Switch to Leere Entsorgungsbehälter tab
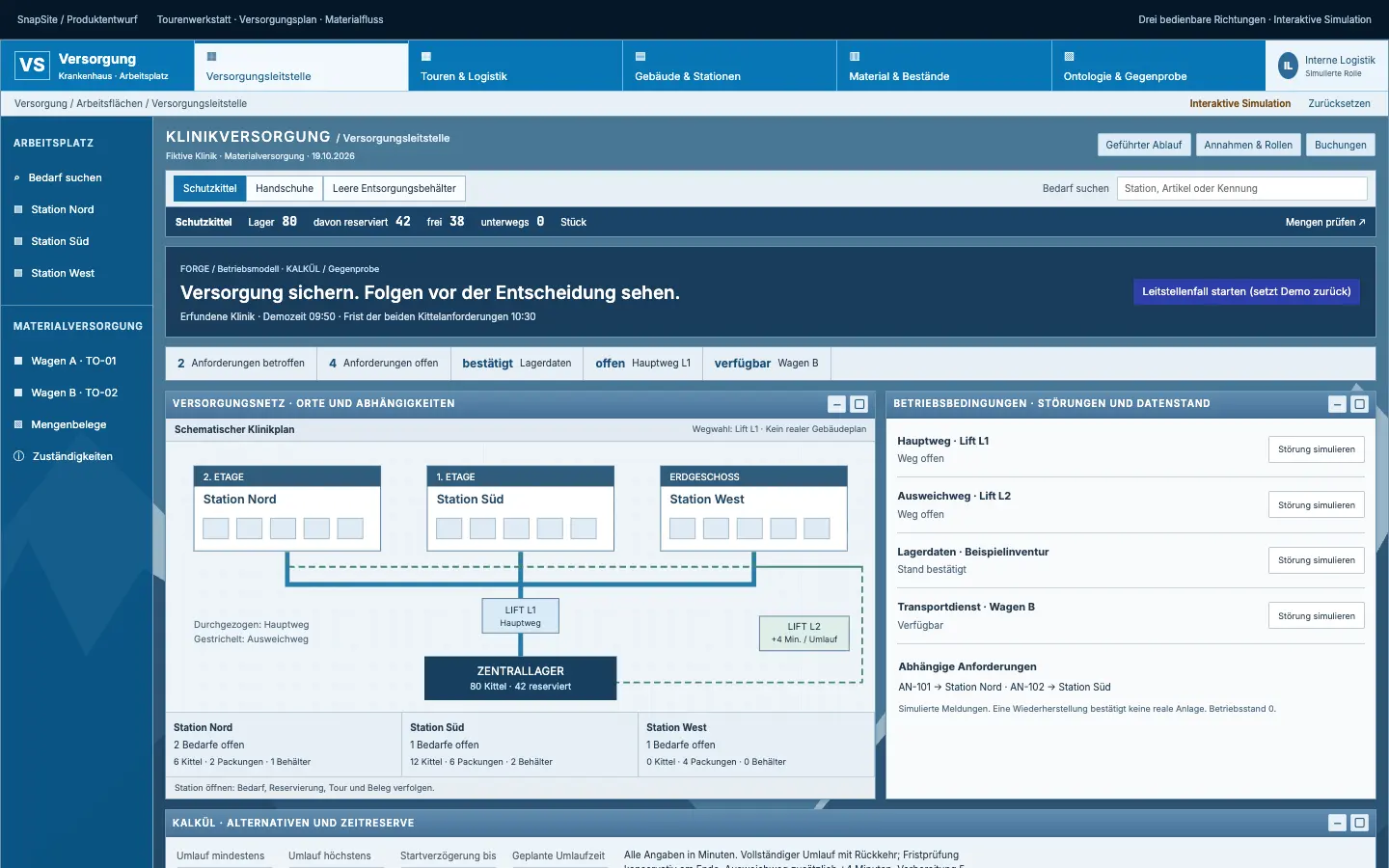This screenshot has height=868, width=1389. tap(395, 188)
